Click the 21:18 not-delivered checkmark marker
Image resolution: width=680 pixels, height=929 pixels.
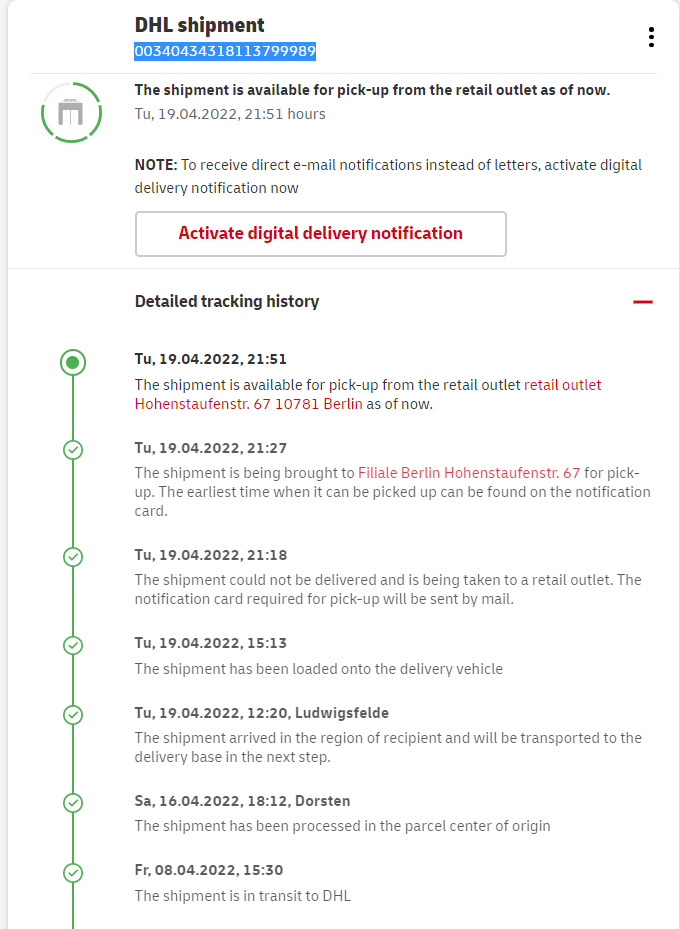[x=73, y=556]
